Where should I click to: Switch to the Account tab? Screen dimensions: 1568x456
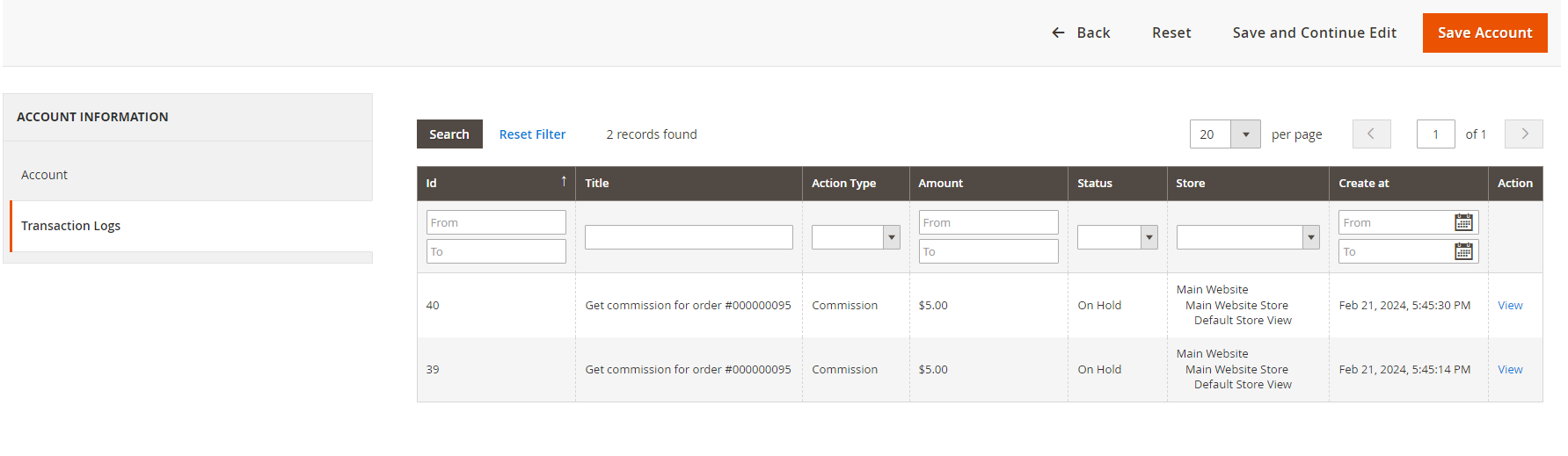pos(45,175)
